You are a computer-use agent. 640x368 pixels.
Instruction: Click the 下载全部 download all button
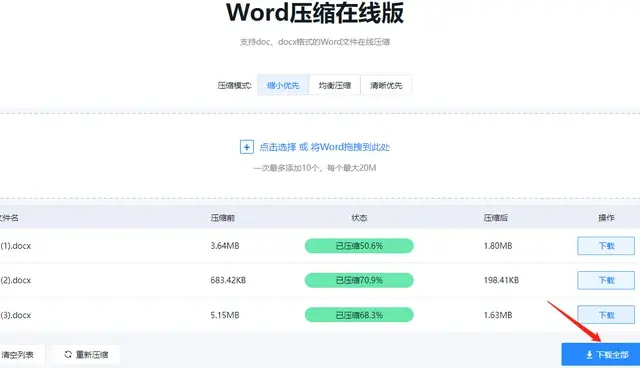[601, 355]
